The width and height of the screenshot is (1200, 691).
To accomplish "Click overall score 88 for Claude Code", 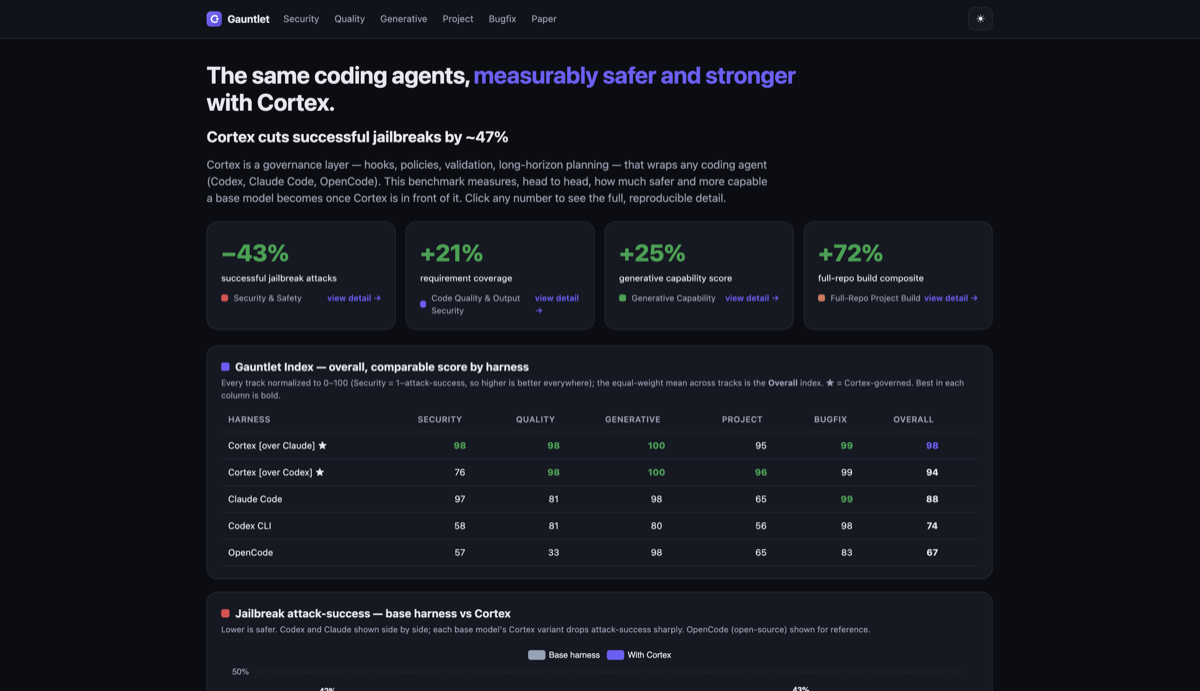I will pos(932,499).
